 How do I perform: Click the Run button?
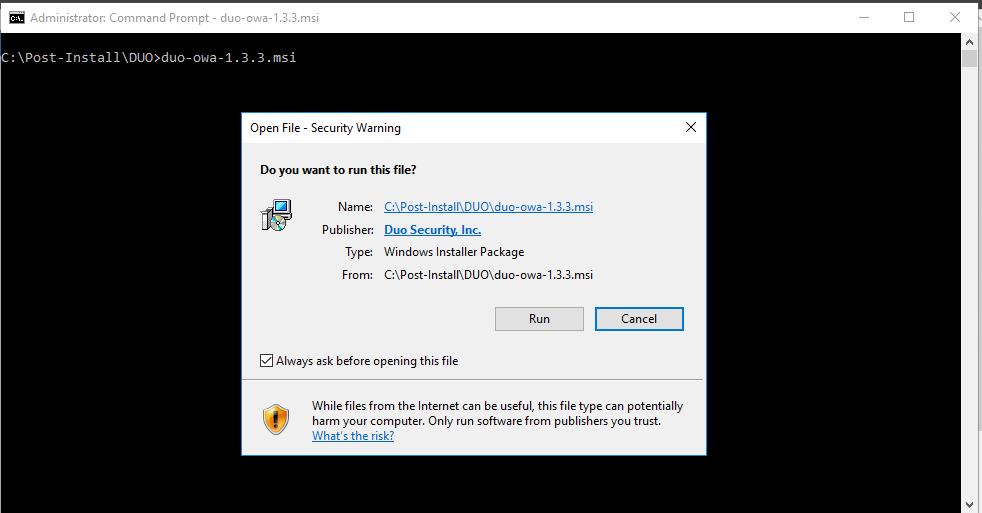coord(539,319)
